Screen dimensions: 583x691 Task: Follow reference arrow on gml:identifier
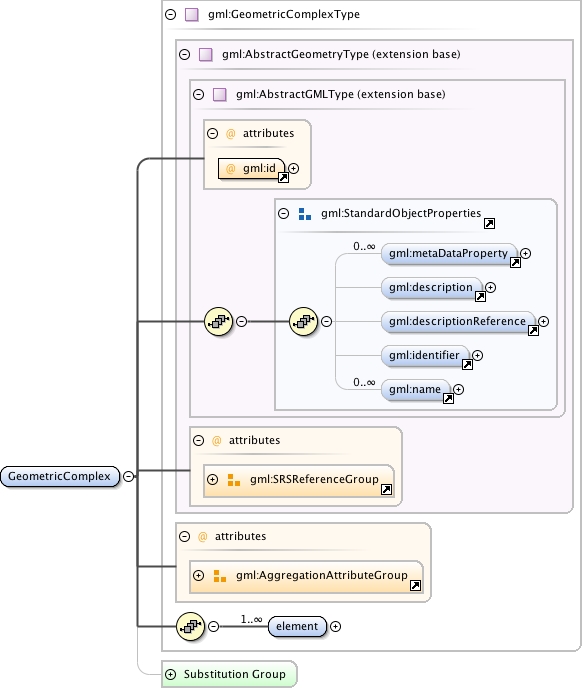coord(467,364)
